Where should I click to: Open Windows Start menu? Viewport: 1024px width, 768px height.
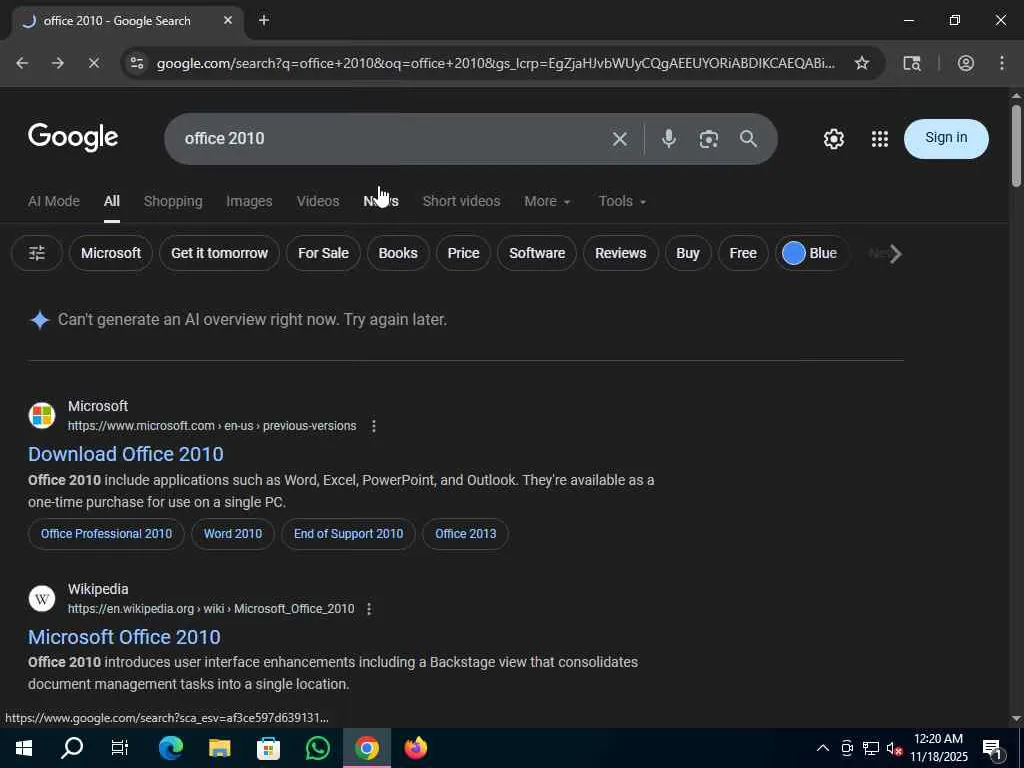(24, 748)
